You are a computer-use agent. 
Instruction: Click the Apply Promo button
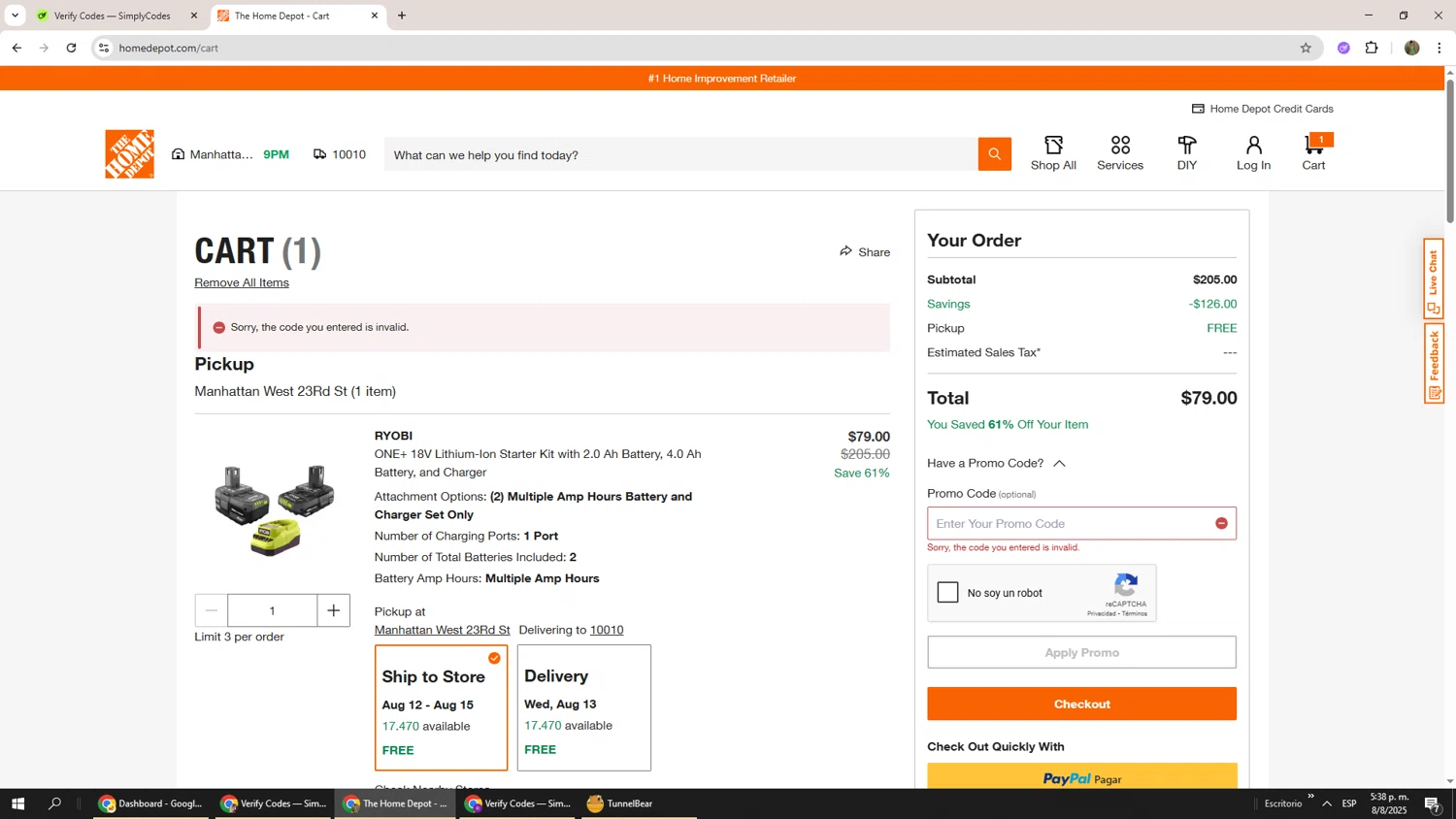coord(1081,652)
